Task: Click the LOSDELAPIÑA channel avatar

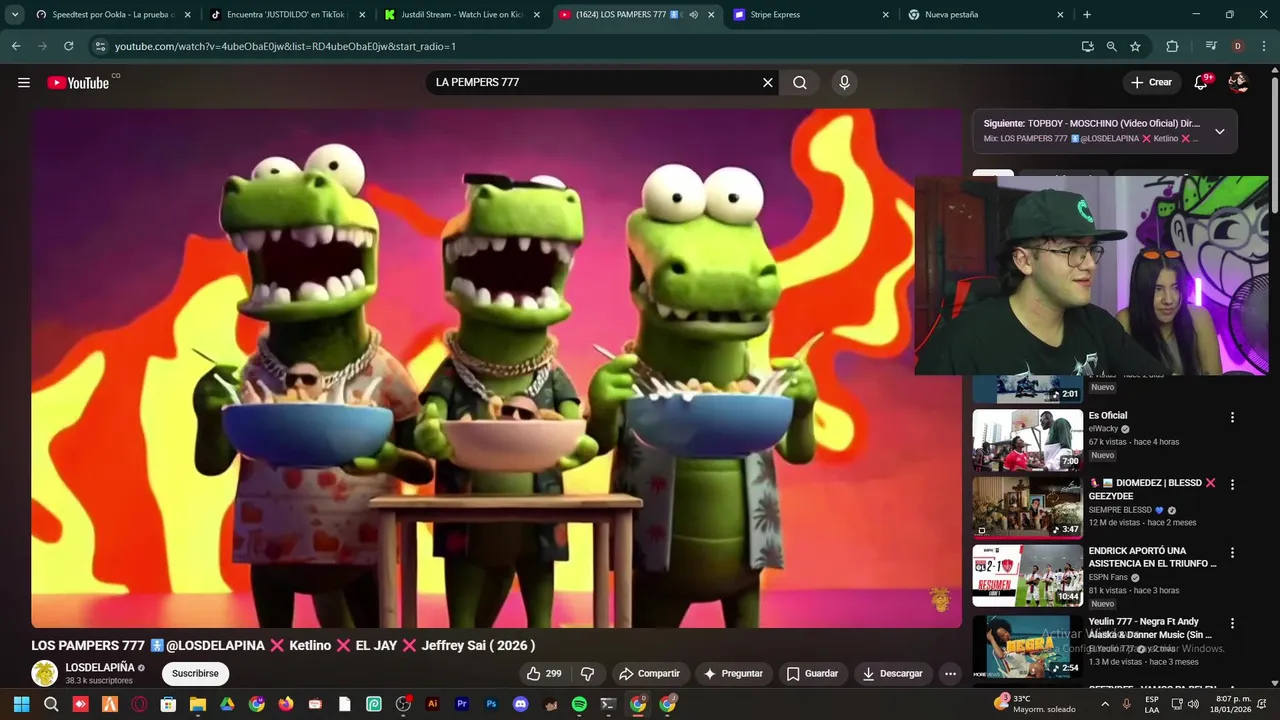Action: (x=44, y=673)
